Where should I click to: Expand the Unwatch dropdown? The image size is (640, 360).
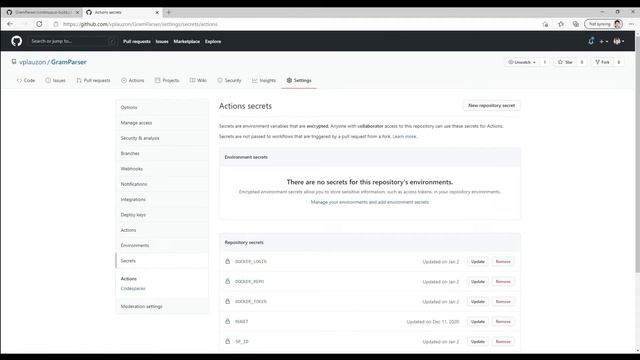tap(522, 62)
